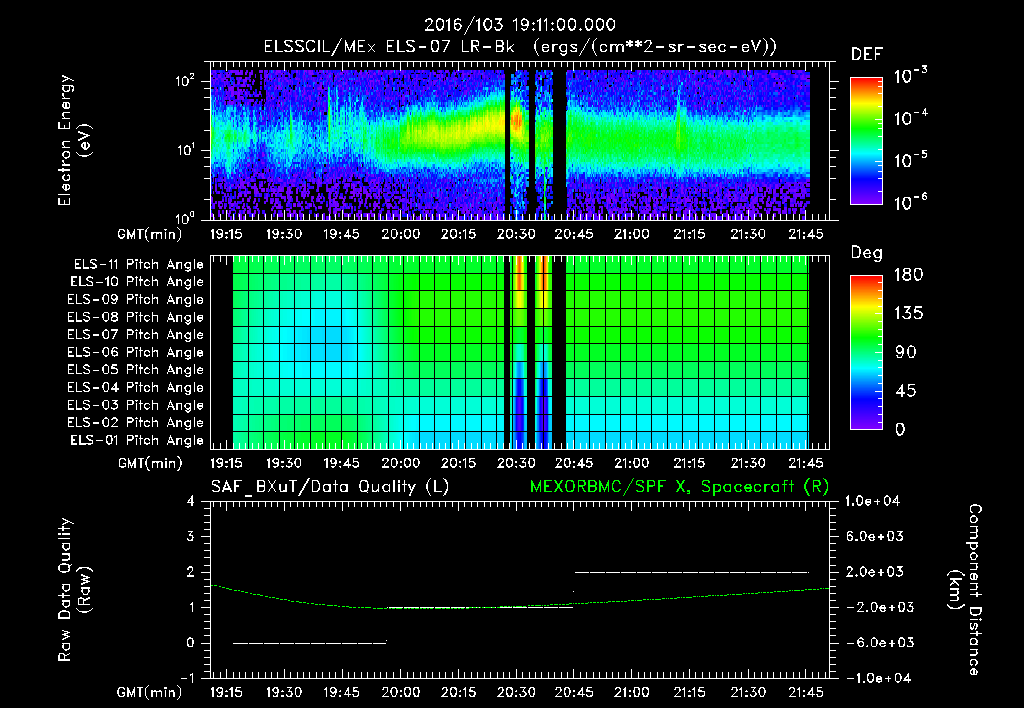Click the 1.0e+04 right-axis value
The image size is (1024, 708).
point(872,502)
